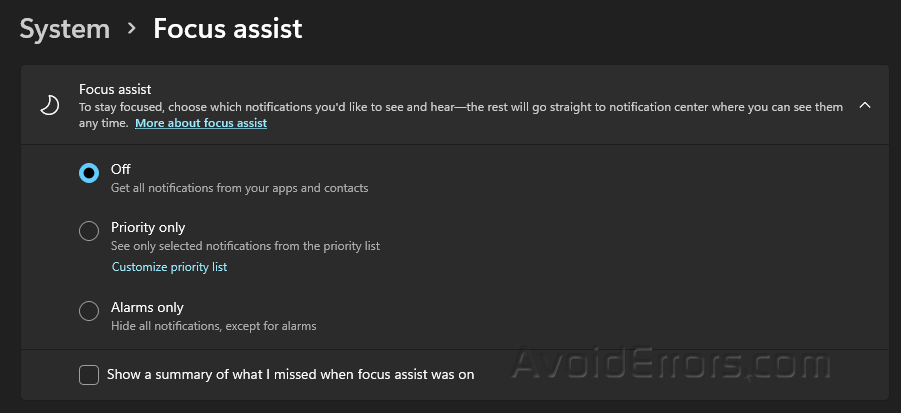
Task: Click the breadcrumb arrow separator after System
Action: [x=131, y=29]
